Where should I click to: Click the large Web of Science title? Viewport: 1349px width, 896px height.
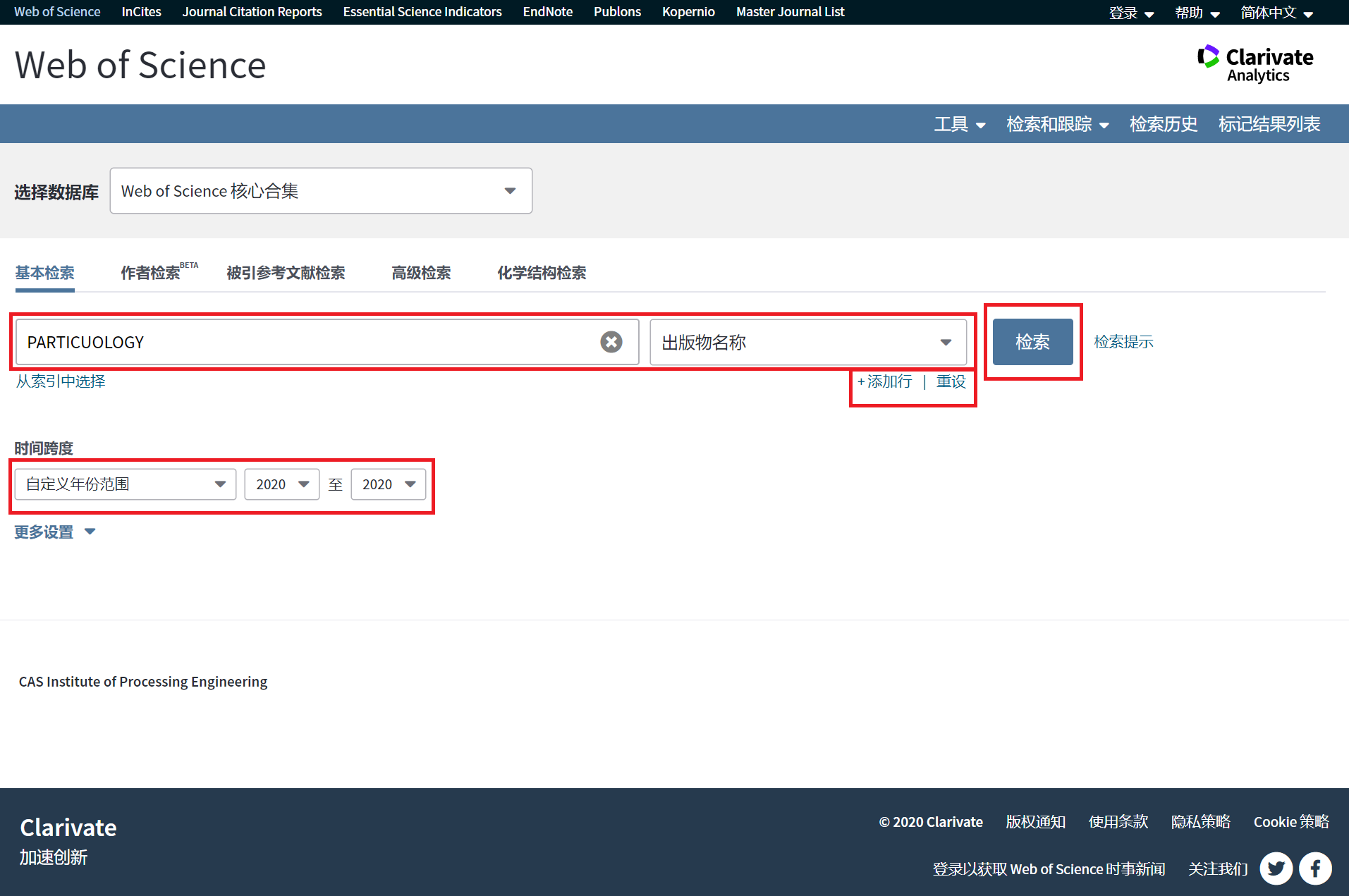(x=140, y=65)
